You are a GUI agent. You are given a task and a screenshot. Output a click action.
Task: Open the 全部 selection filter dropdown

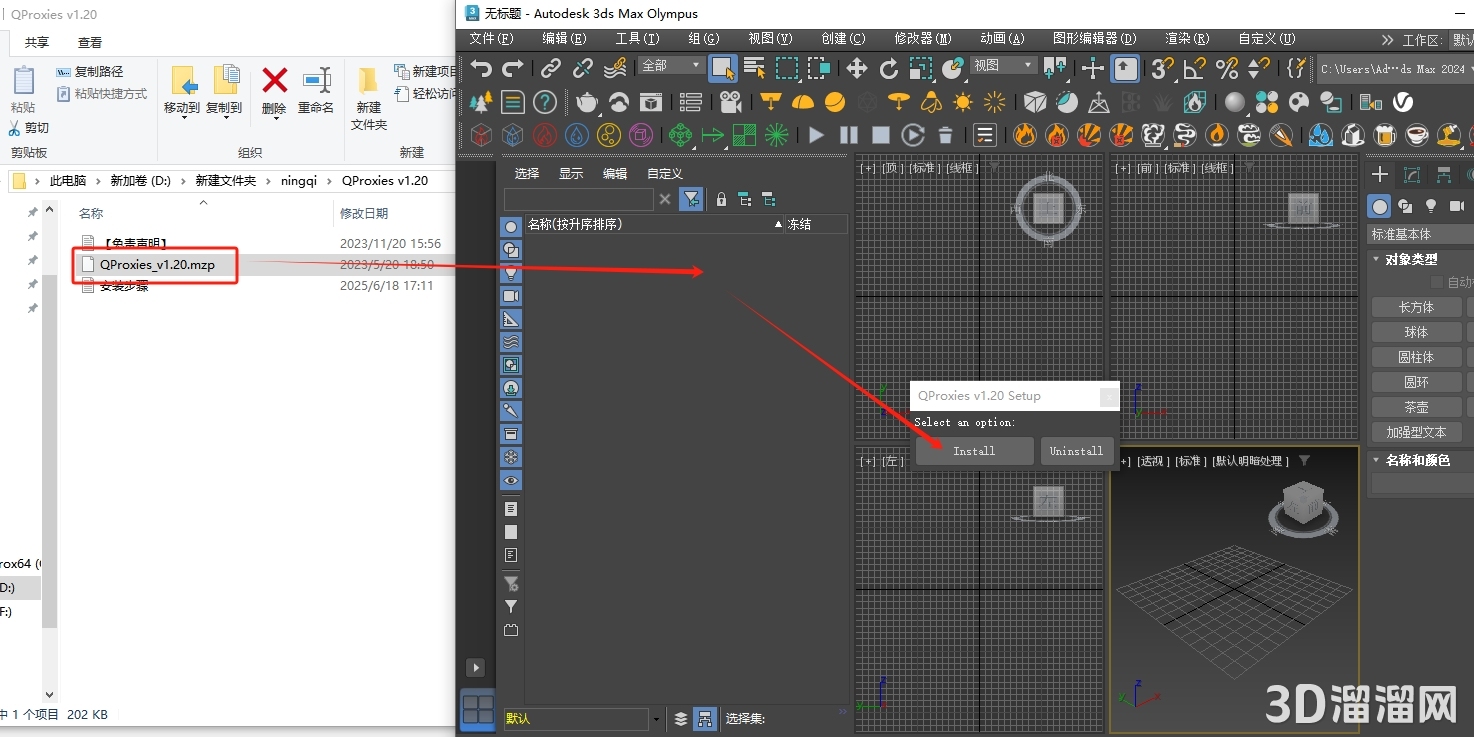click(x=673, y=65)
